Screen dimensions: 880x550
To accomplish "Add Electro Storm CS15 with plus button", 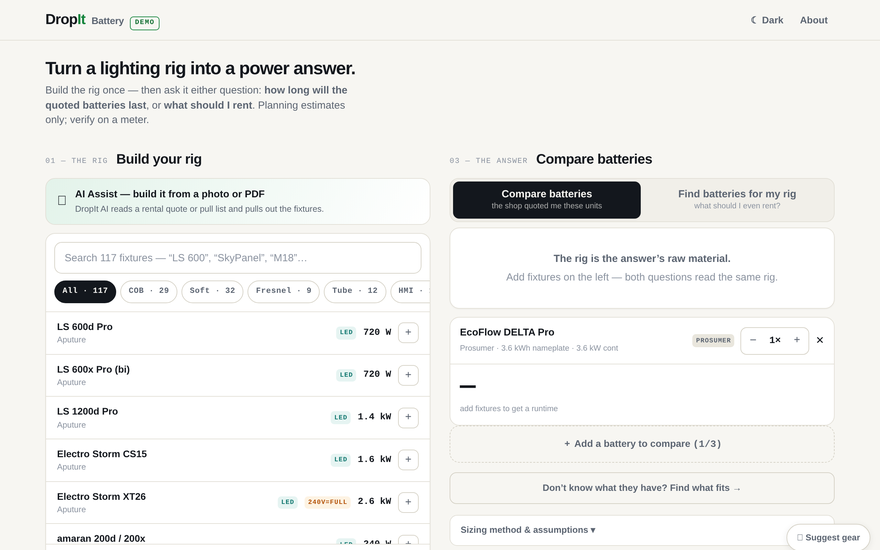I will point(408,460).
